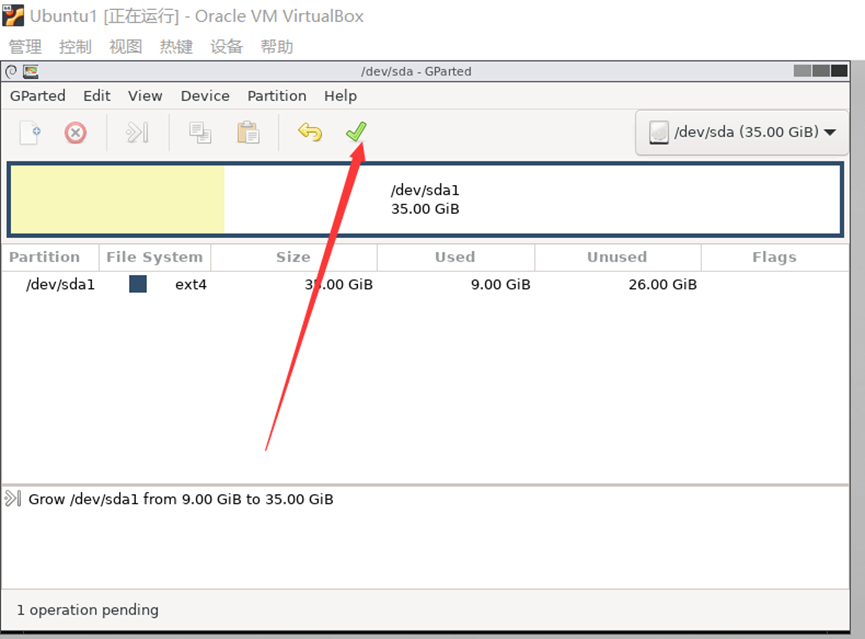Click the Size column header
The height and width of the screenshot is (639, 865).
click(293, 257)
